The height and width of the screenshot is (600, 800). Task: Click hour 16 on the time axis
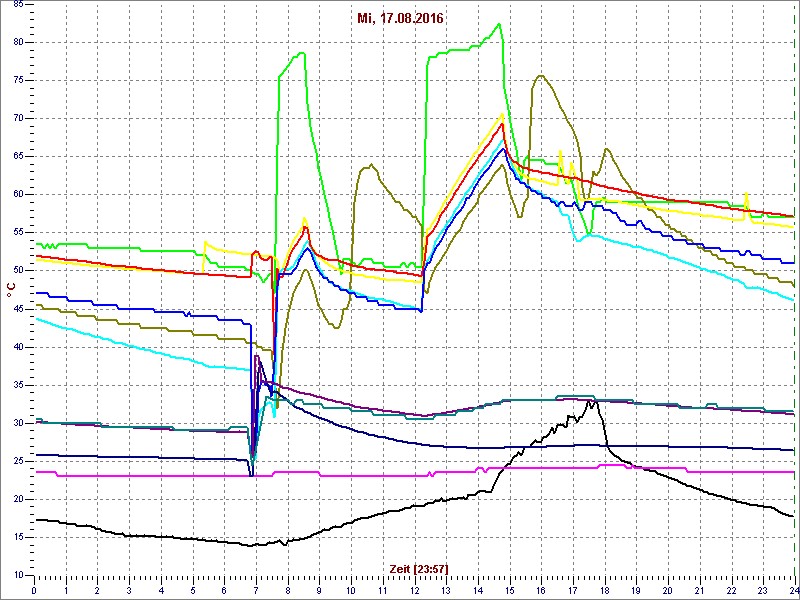(x=541, y=588)
